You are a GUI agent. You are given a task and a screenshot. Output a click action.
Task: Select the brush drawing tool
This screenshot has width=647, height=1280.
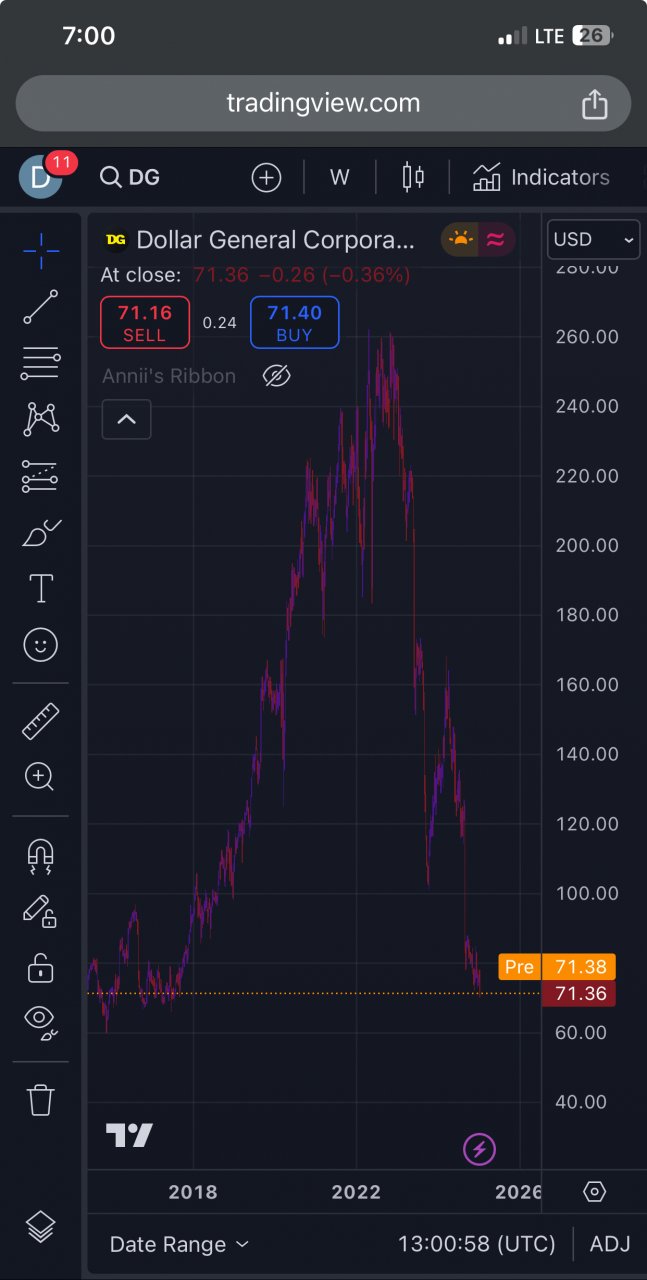coord(40,532)
